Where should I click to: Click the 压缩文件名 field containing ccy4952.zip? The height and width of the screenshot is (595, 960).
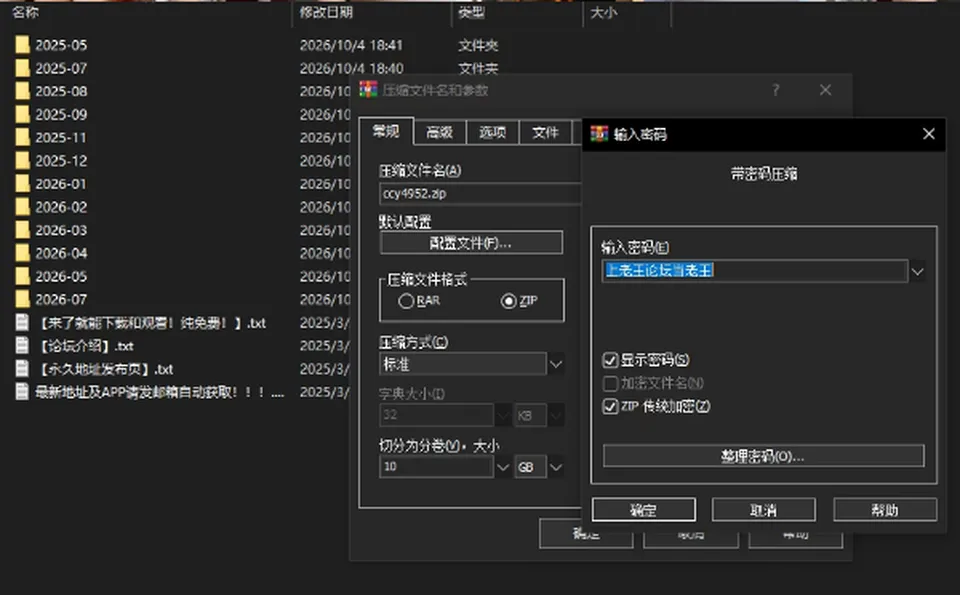pyautogui.click(x=480, y=193)
